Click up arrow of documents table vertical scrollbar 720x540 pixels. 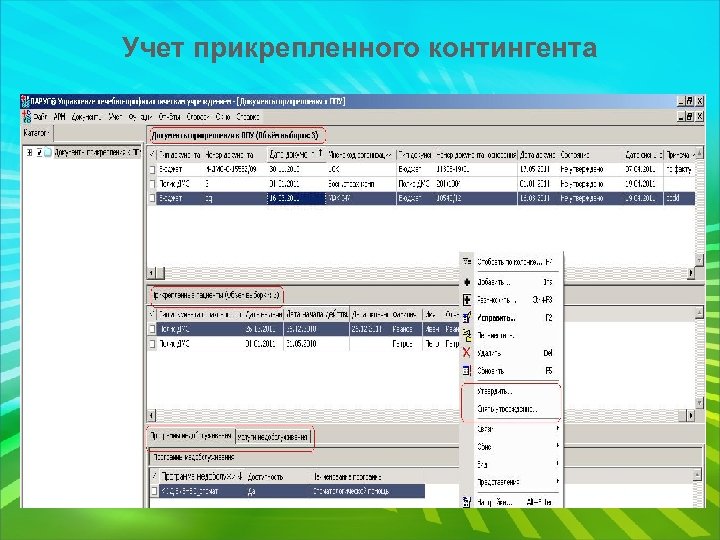tap(699, 152)
